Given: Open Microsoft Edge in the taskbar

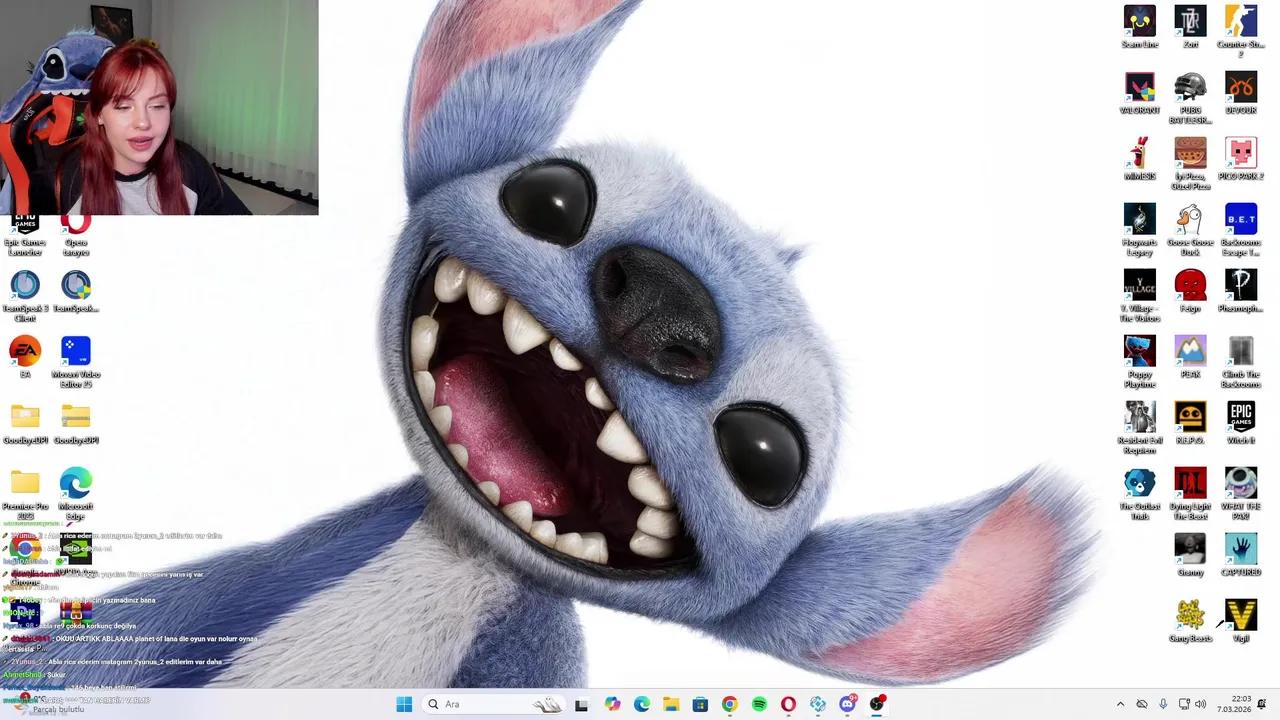Looking at the screenshot, I should point(641,704).
